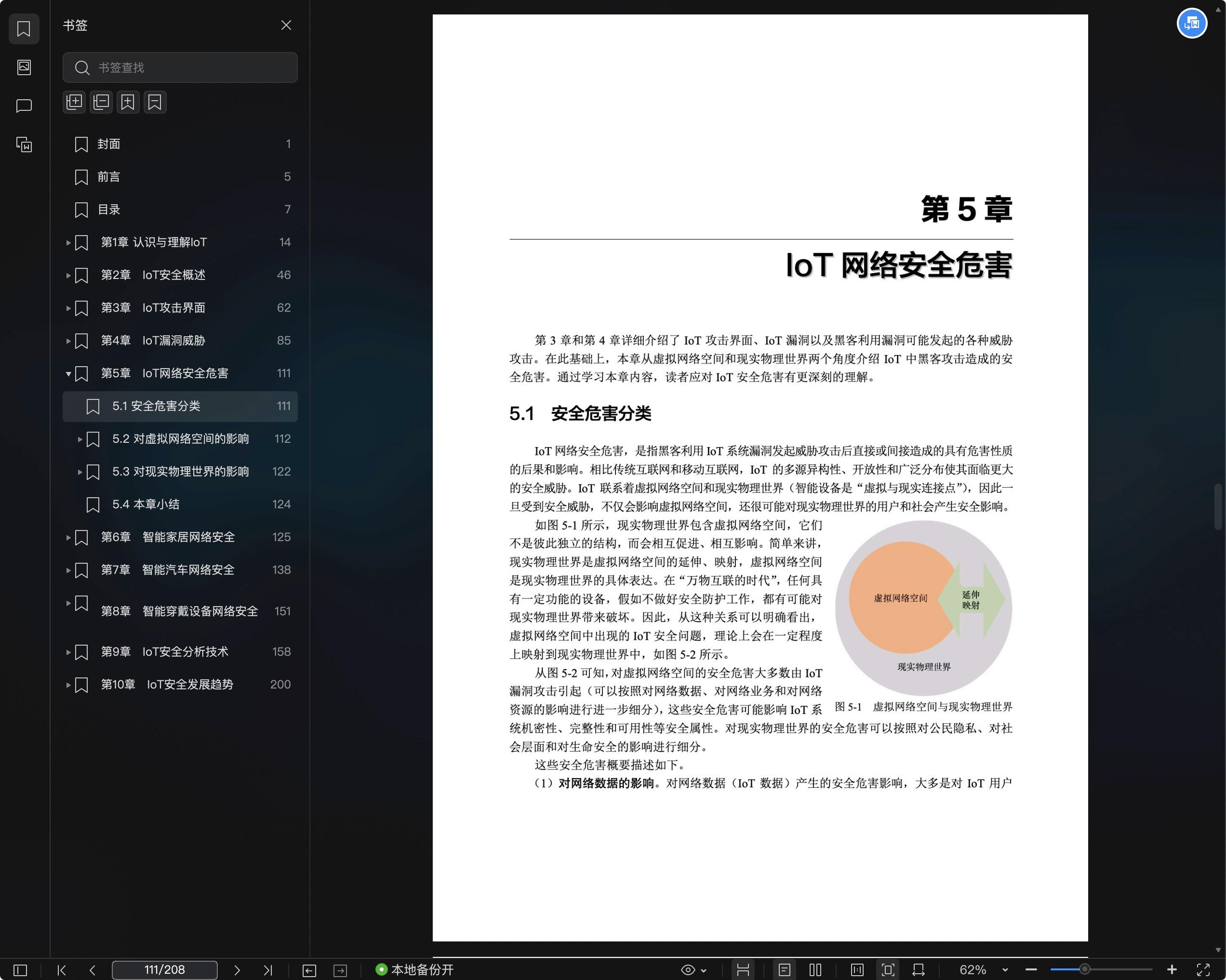This screenshot has height=980, width=1226.
Task: Go to first page icon
Action: [62, 970]
